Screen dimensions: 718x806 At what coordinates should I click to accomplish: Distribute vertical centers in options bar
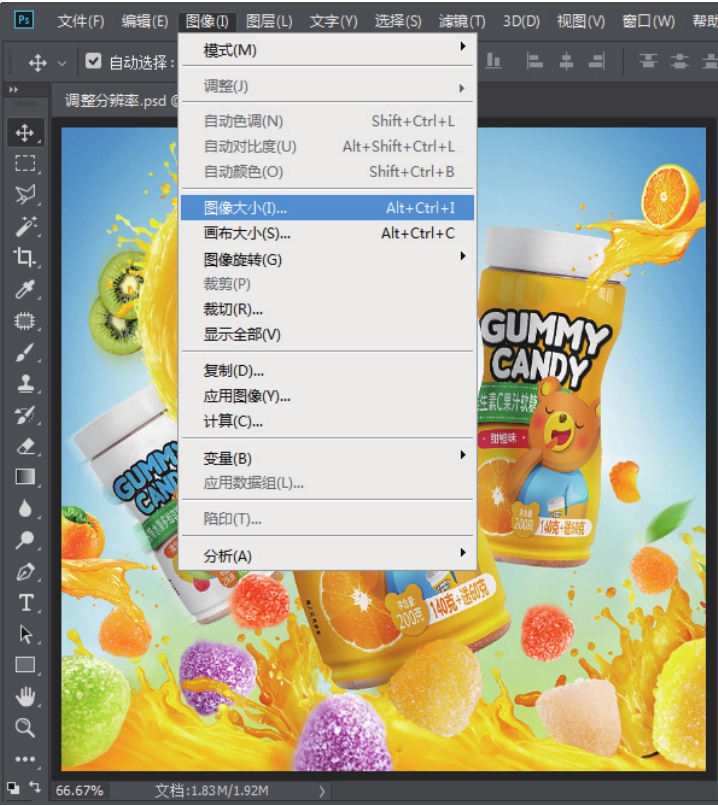pos(679,62)
